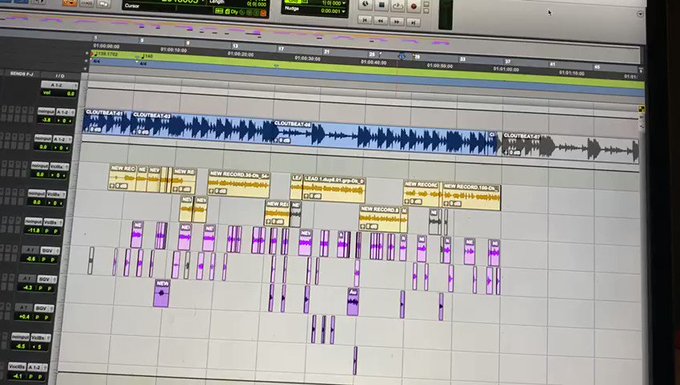Click the Dly delay compensation indicator

click(x=235, y=12)
